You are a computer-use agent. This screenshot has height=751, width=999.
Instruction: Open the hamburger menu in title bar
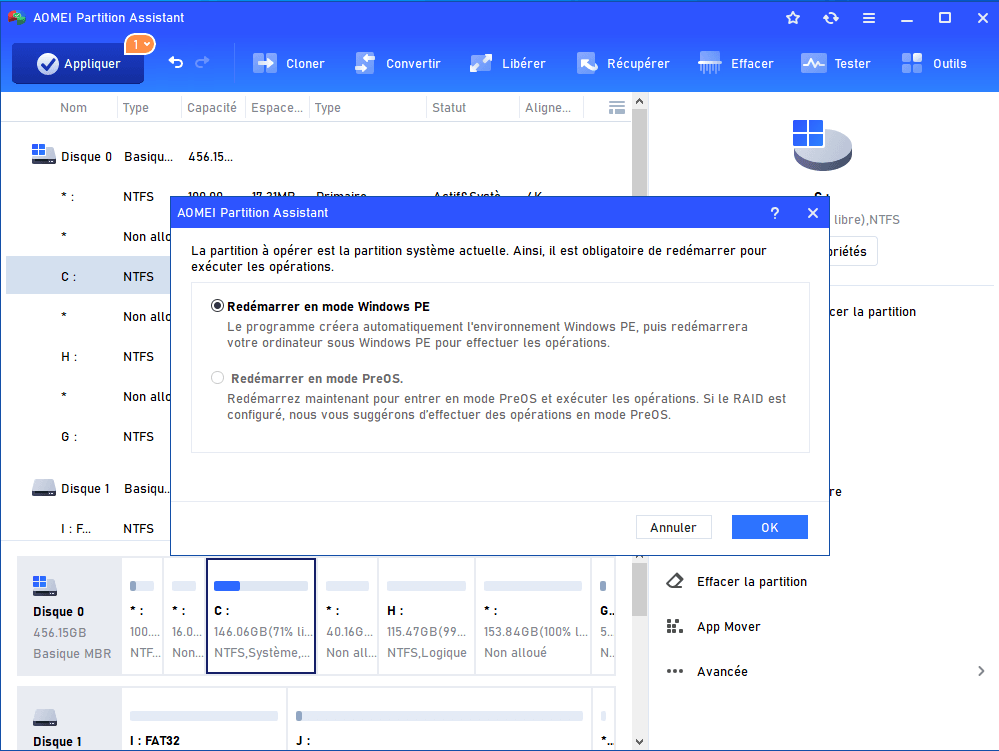click(868, 18)
